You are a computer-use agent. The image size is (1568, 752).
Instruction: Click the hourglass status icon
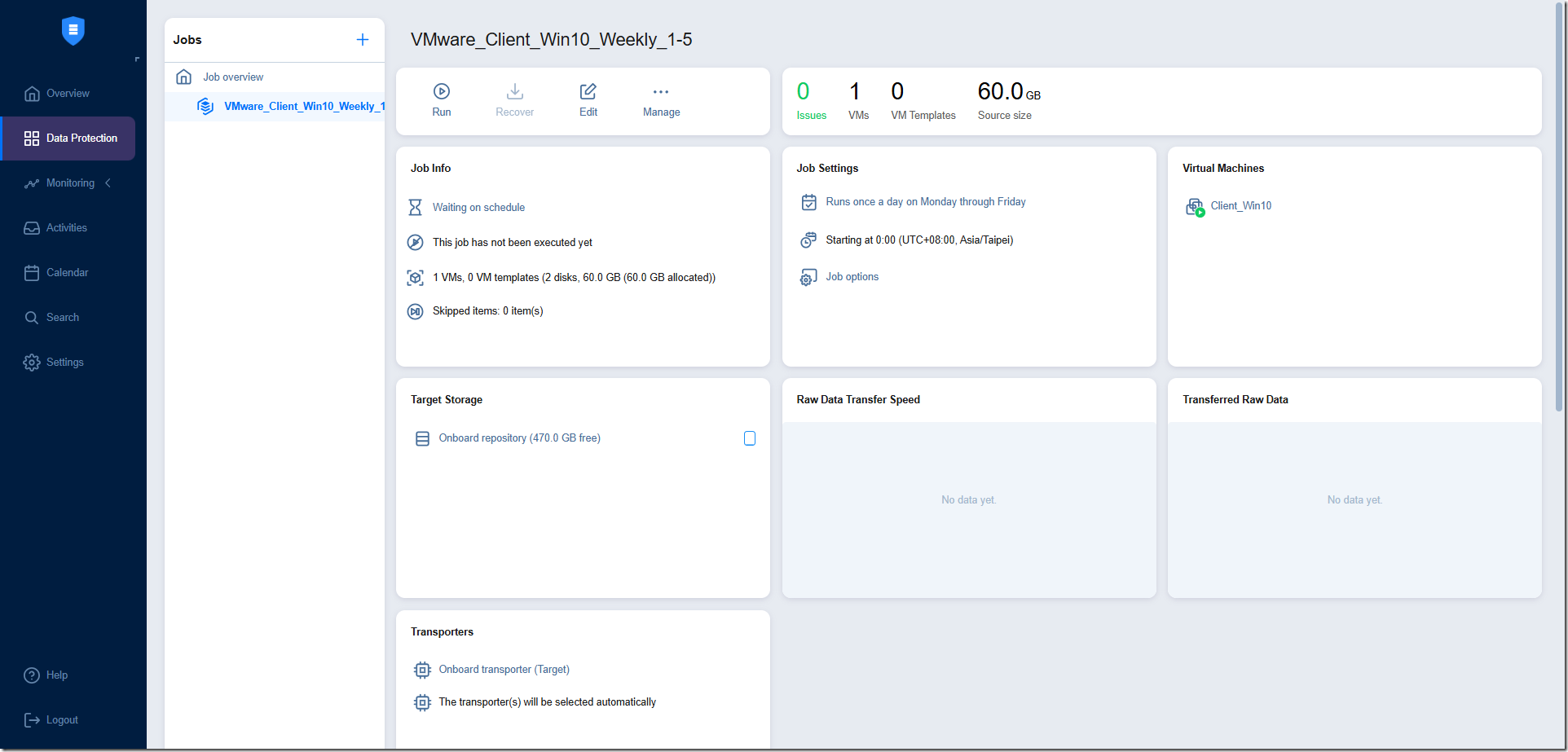point(415,208)
